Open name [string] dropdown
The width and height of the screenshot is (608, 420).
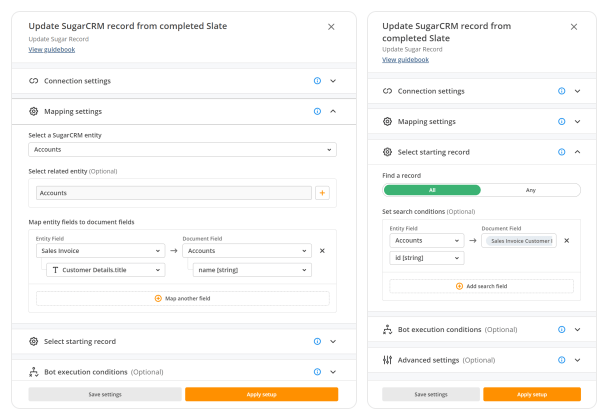[x=252, y=270]
